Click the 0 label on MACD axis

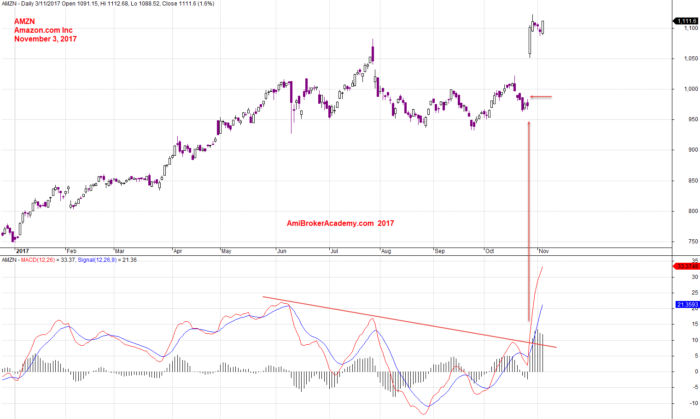click(696, 372)
